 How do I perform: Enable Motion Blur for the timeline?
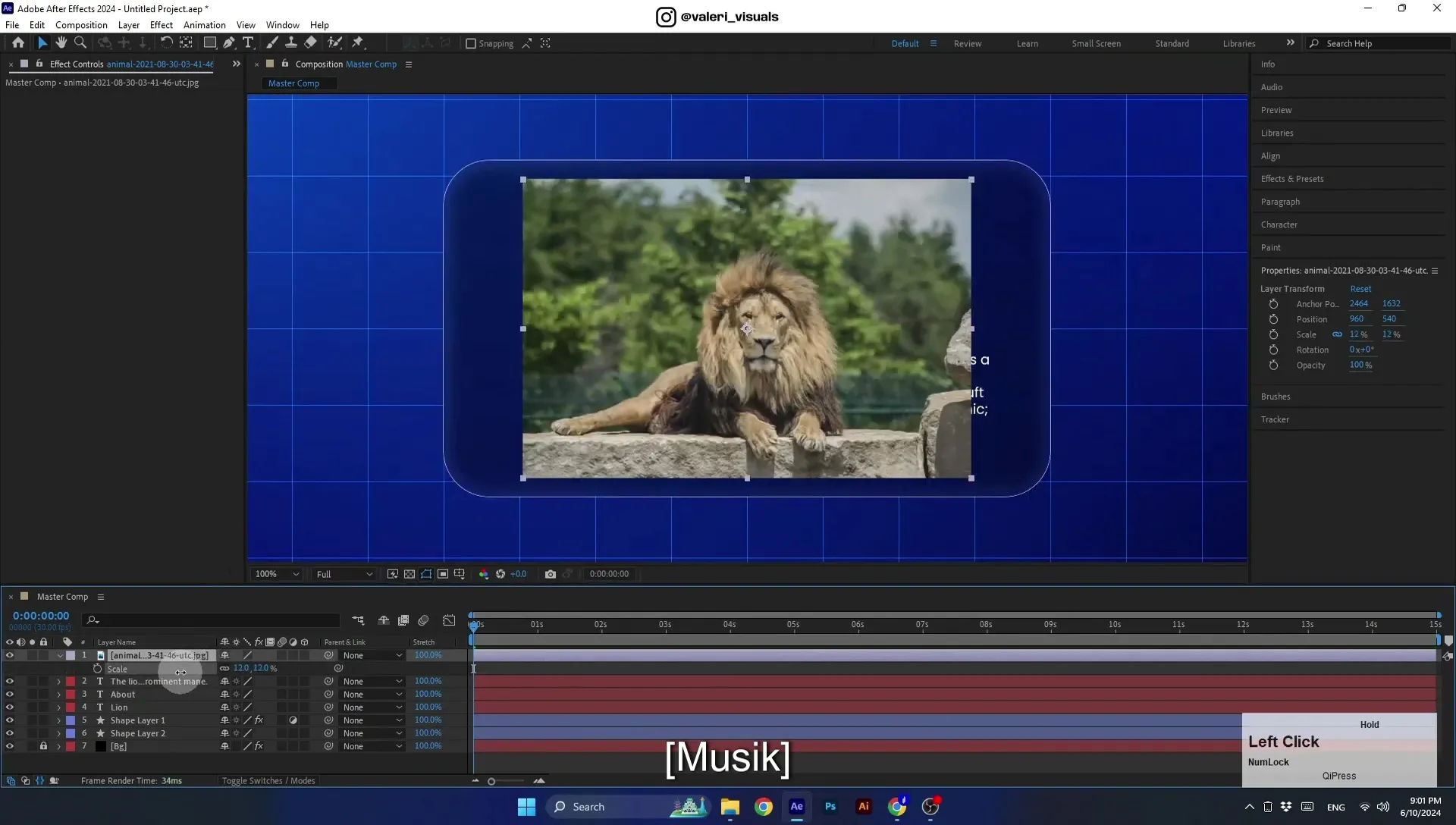pyautogui.click(x=423, y=620)
